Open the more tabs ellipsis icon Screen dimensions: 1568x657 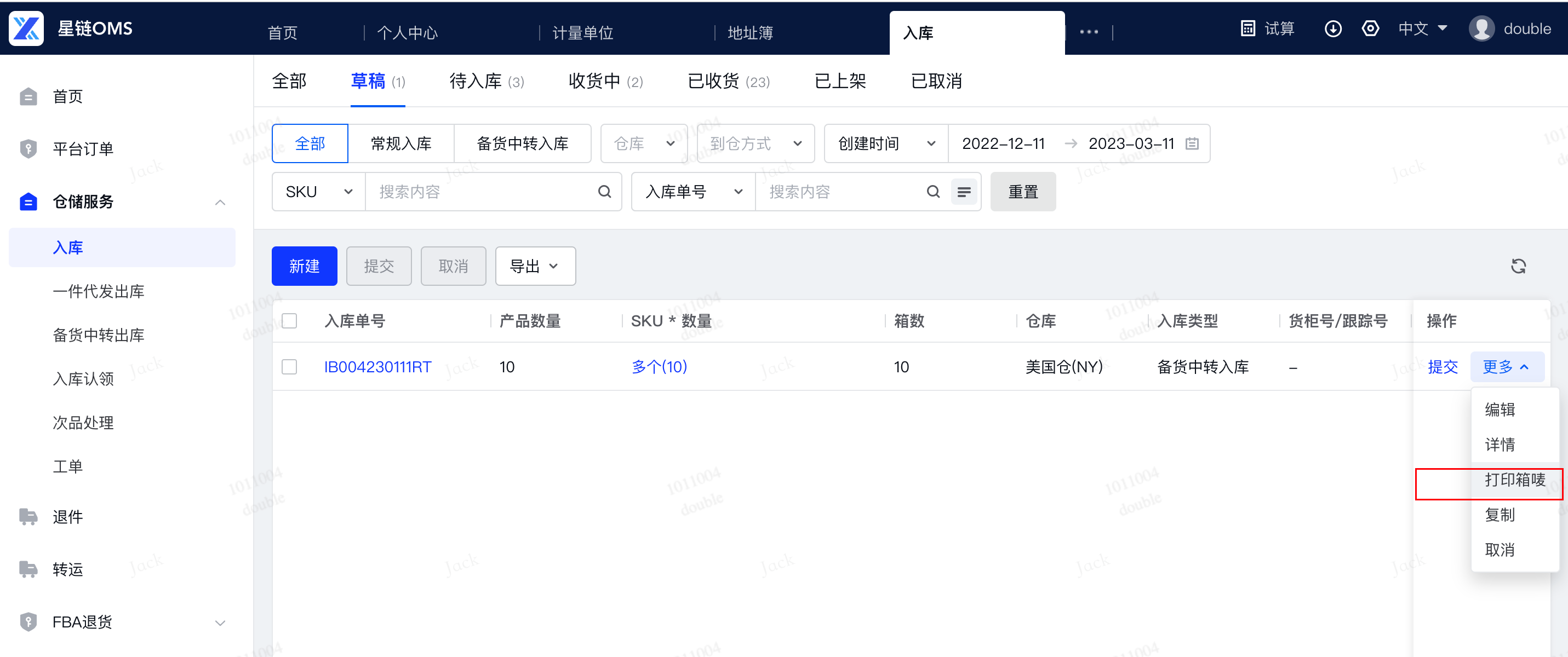coord(1089,32)
